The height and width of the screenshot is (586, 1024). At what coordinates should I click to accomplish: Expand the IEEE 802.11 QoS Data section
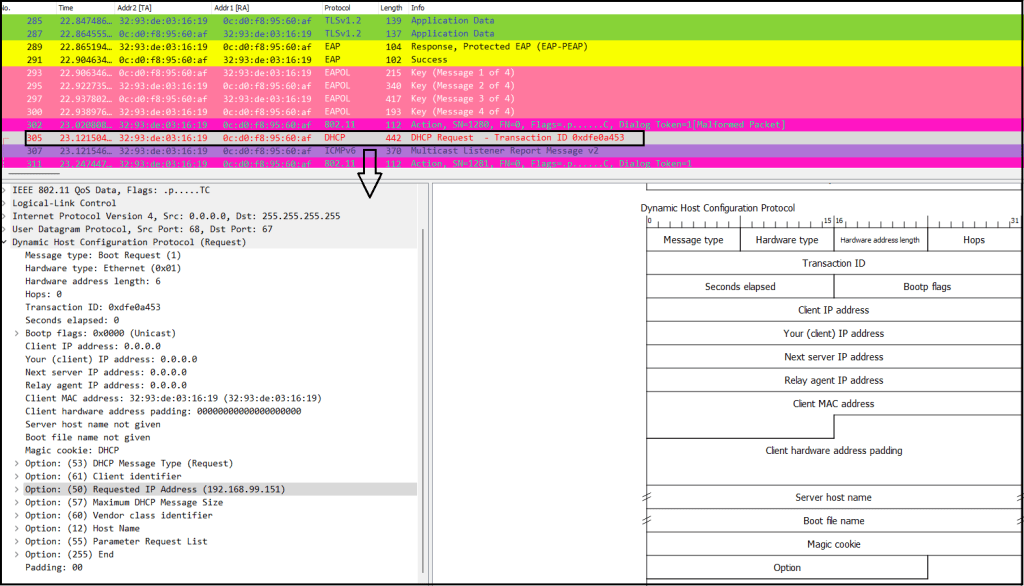point(5,190)
